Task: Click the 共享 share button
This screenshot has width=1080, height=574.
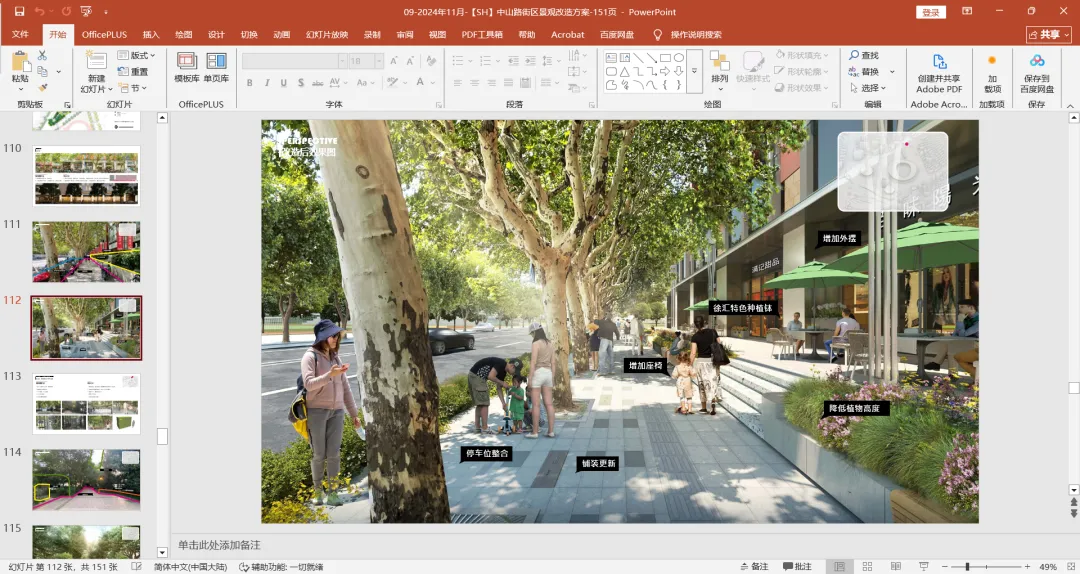Action: 1048,34
